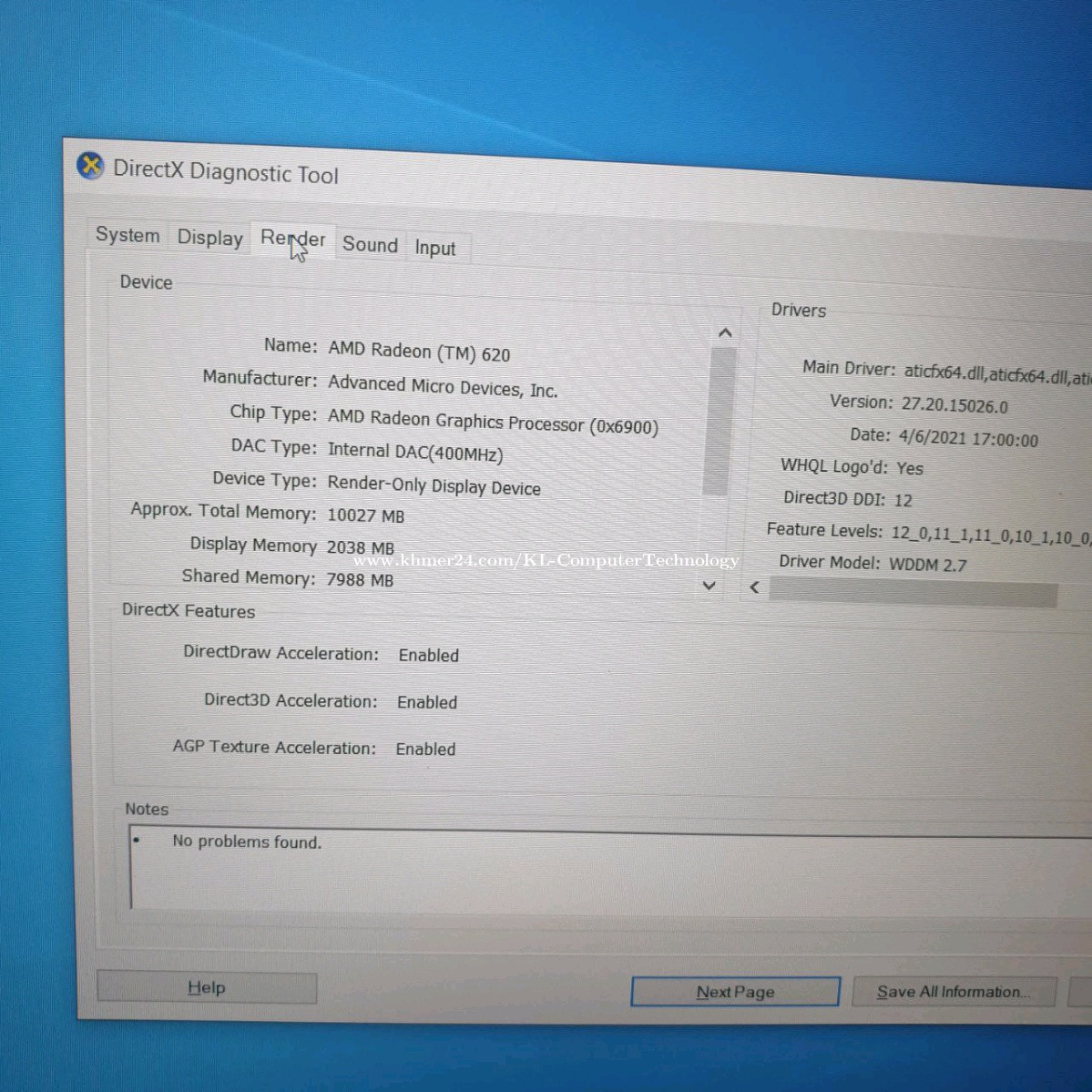Click Direct3D Acceleration Enabled value
1092x1092 pixels.
(x=427, y=702)
